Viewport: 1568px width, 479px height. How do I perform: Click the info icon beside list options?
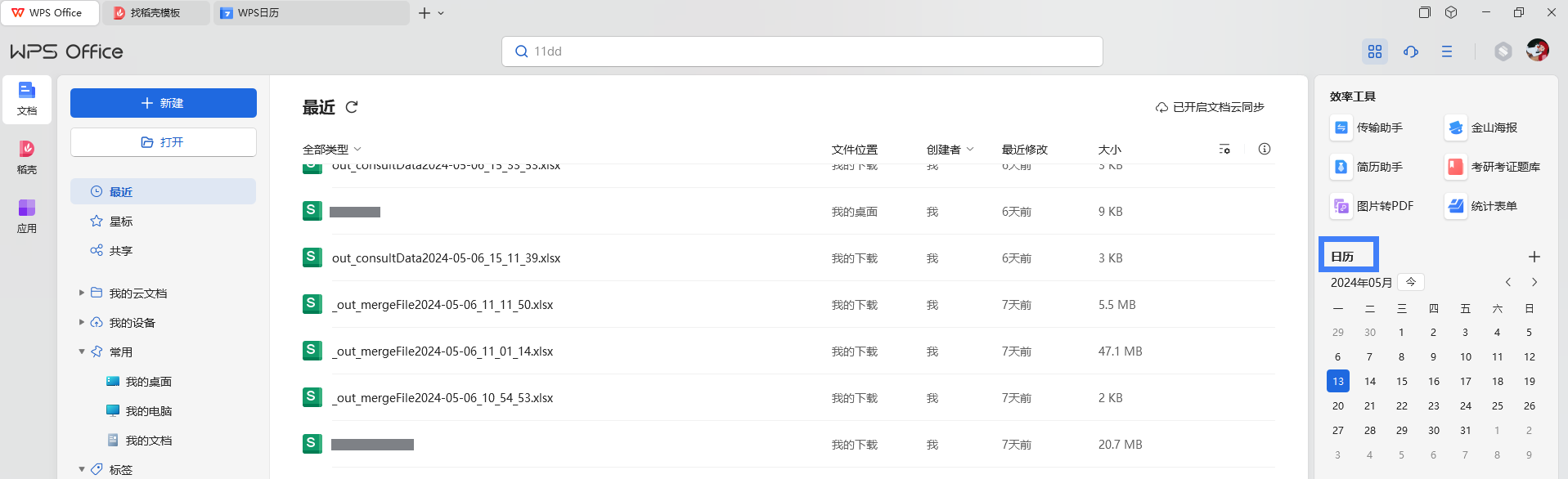[1265, 149]
